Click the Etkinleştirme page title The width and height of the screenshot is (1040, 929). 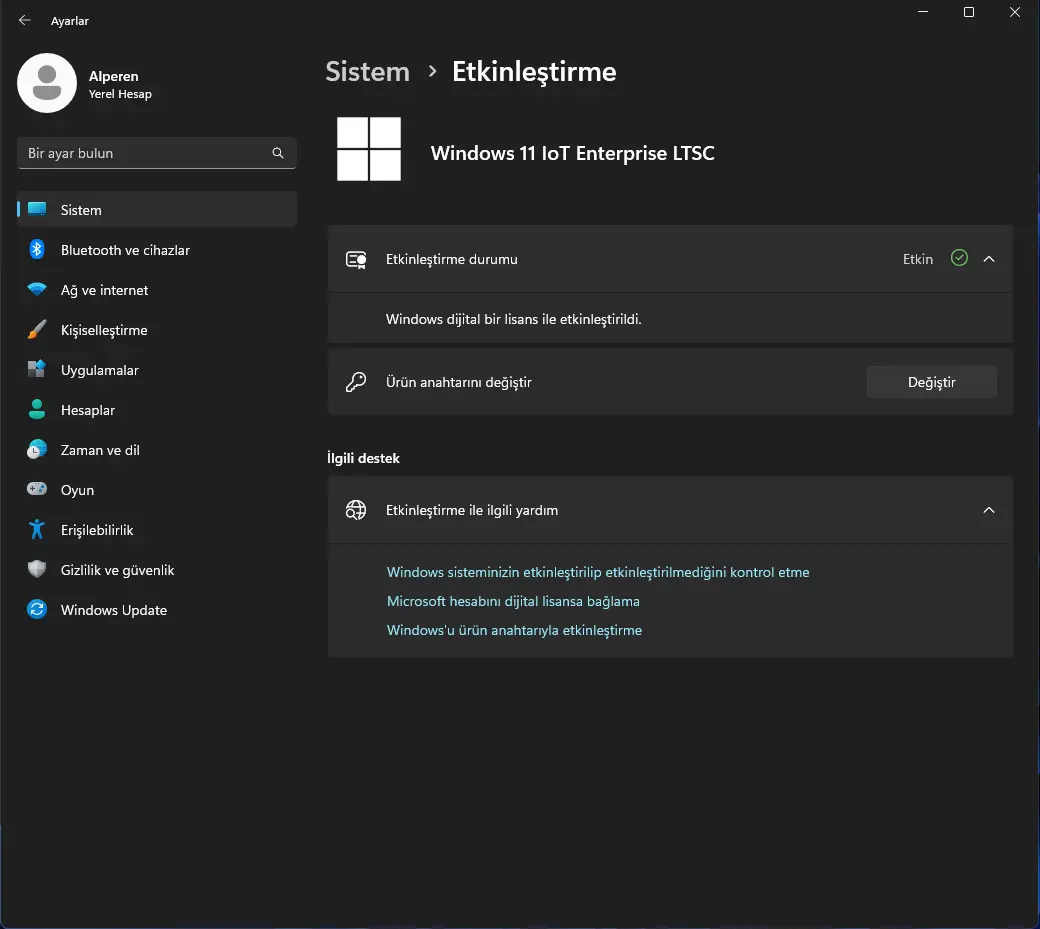pos(534,72)
